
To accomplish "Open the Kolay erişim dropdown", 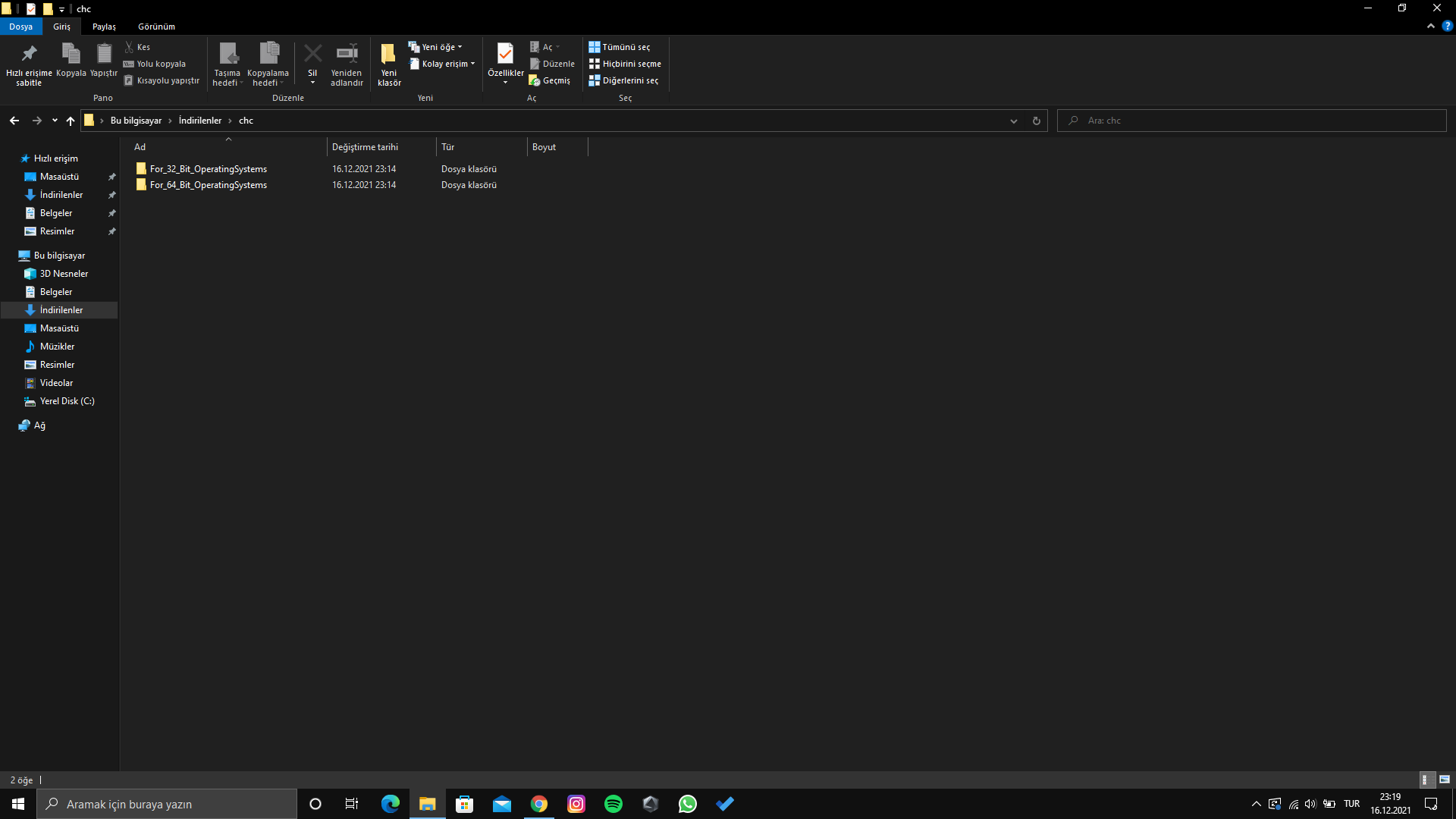I will pos(444,64).
